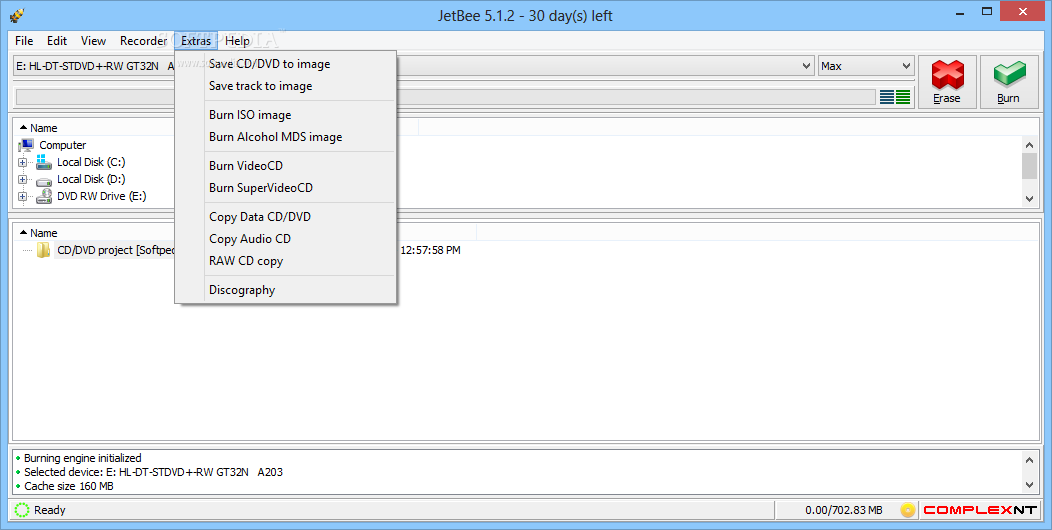The image size is (1052, 530).
Task: Click the red Erase disc button
Action: click(947, 82)
